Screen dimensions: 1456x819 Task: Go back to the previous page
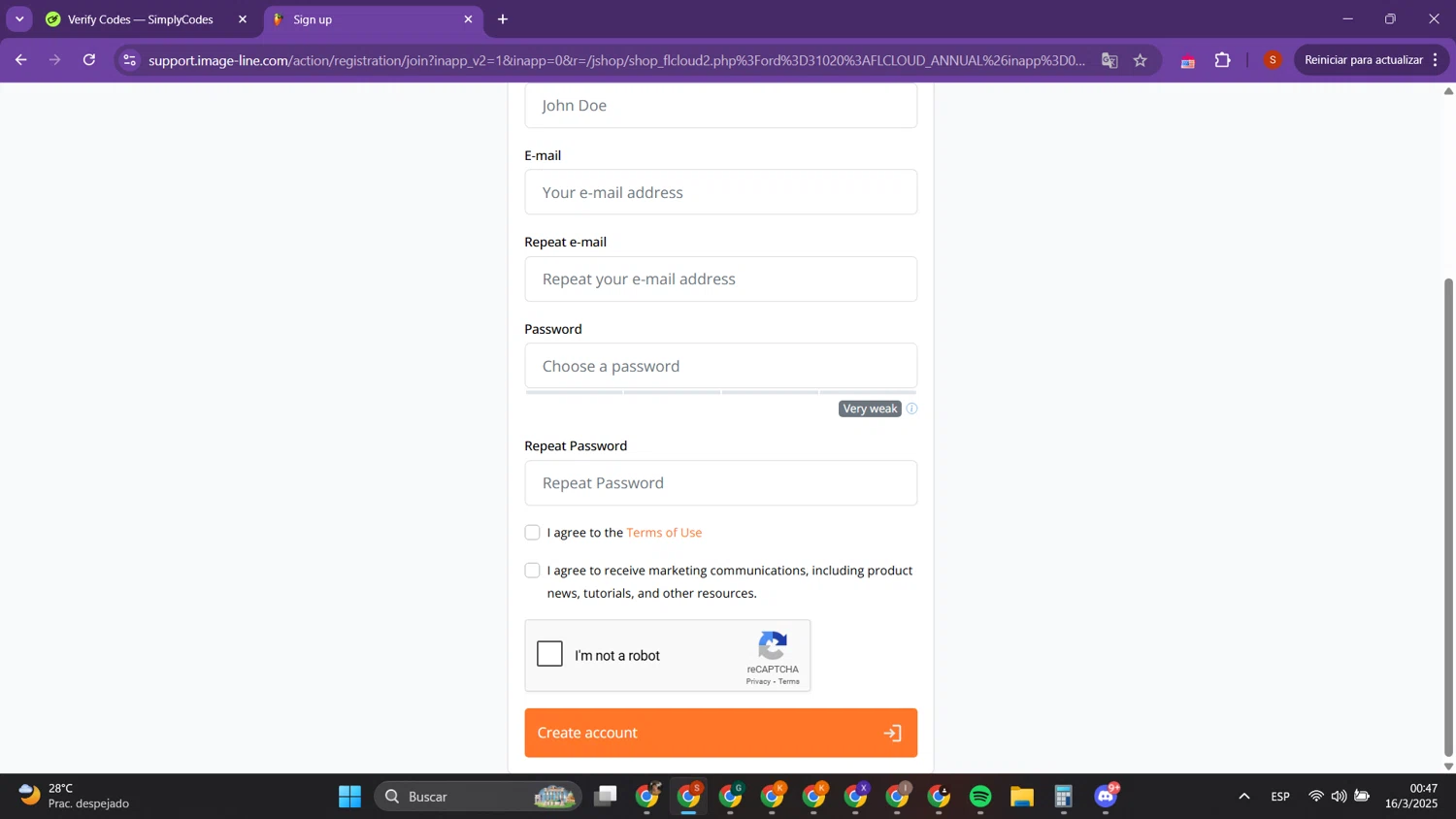20,60
